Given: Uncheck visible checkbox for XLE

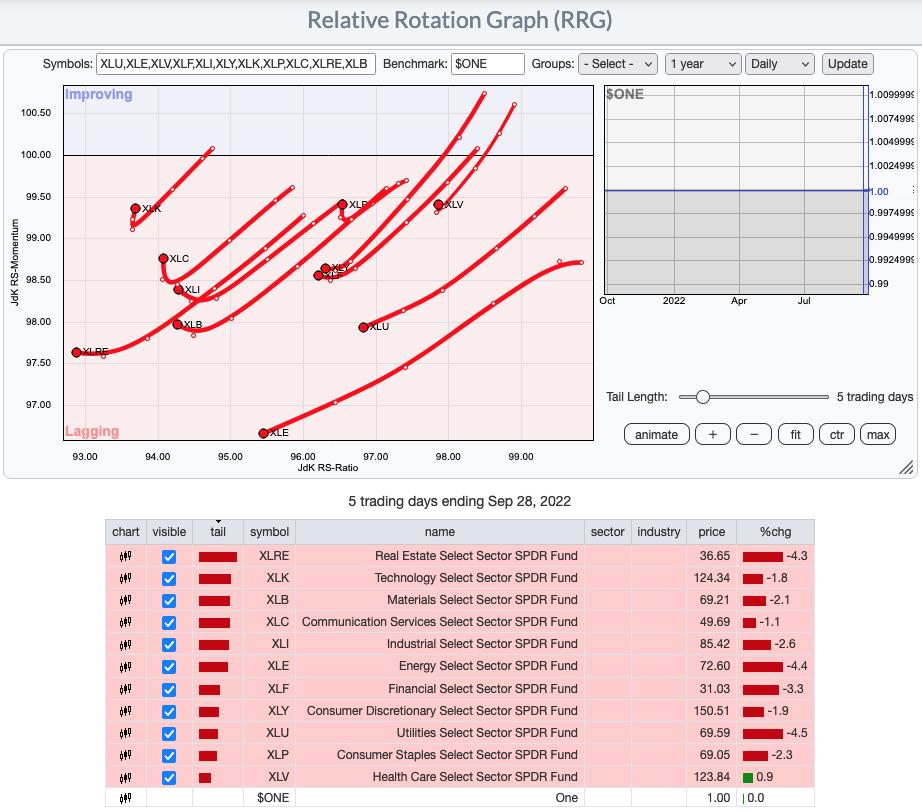Looking at the screenshot, I should coord(169,667).
